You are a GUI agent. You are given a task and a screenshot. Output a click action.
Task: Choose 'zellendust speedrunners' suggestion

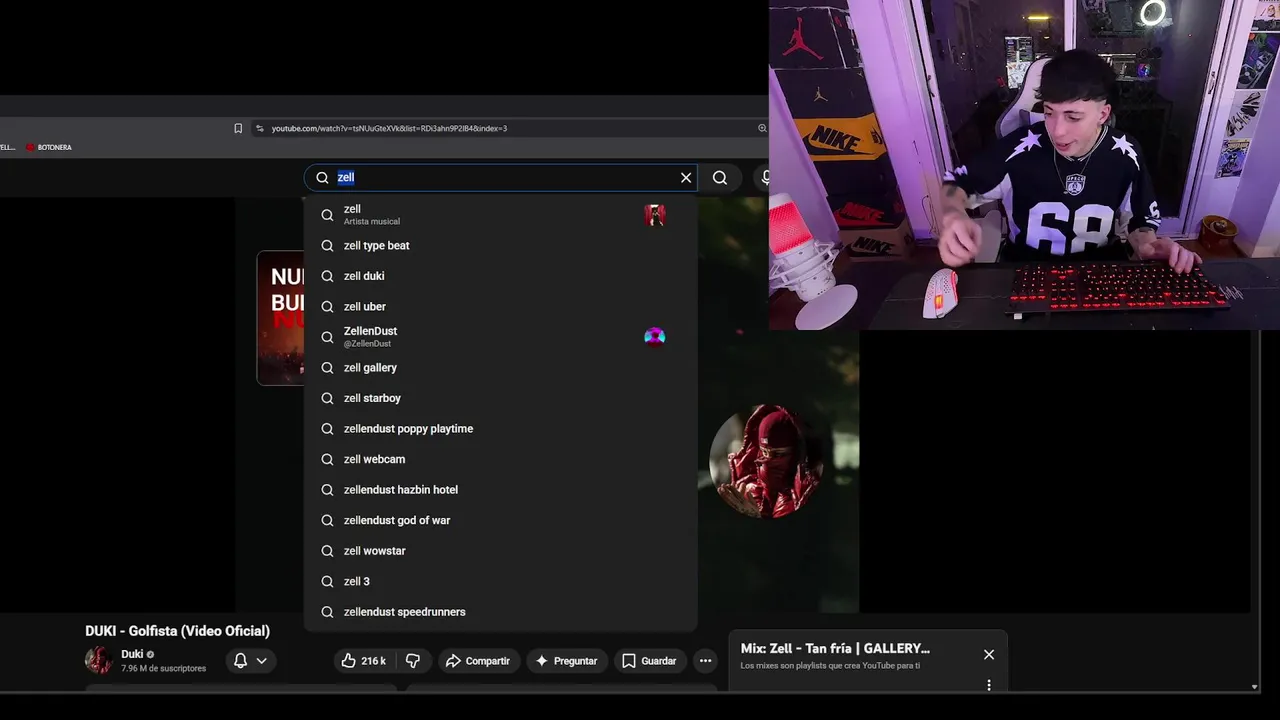500,611
